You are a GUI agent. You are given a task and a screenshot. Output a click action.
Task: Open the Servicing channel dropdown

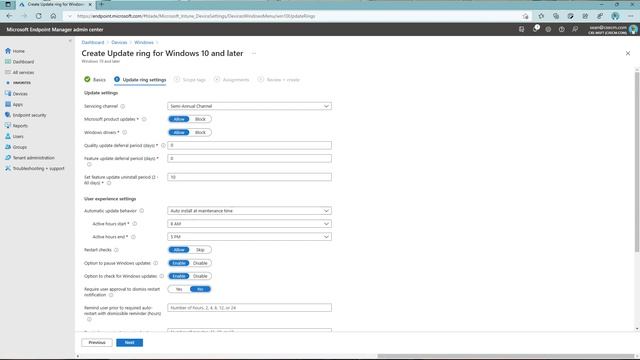249,106
